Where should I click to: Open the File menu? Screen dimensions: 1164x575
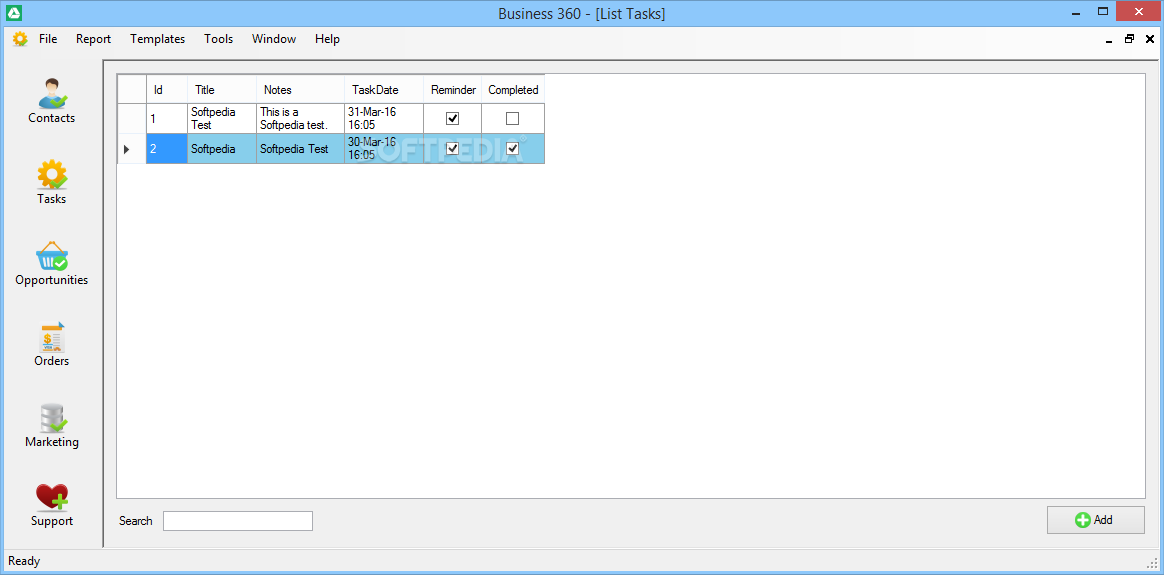(x=48, y=39)
